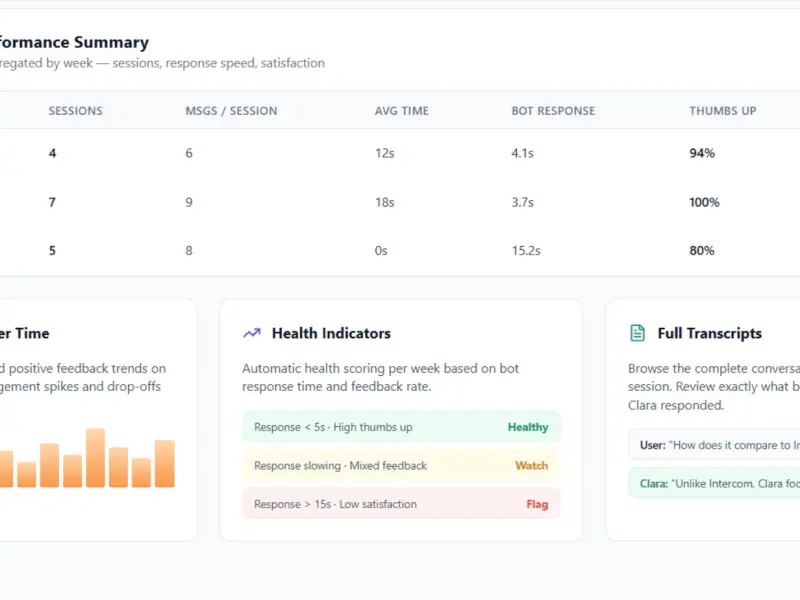Click the Health Indicators trend arrow icon
Viewport: 800px width, 600px height.
252,333
